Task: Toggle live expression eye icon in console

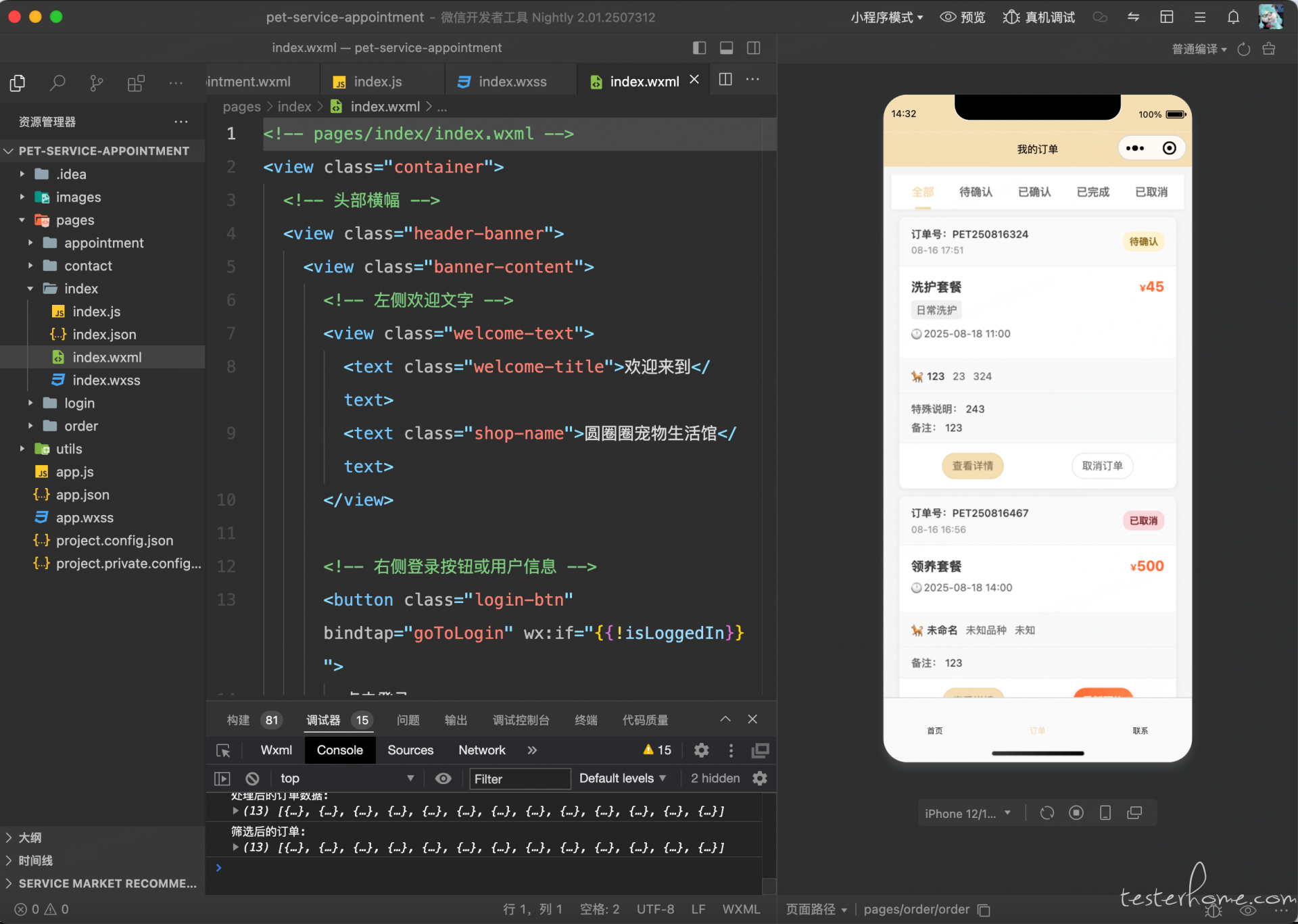Action: click(443, 779)
